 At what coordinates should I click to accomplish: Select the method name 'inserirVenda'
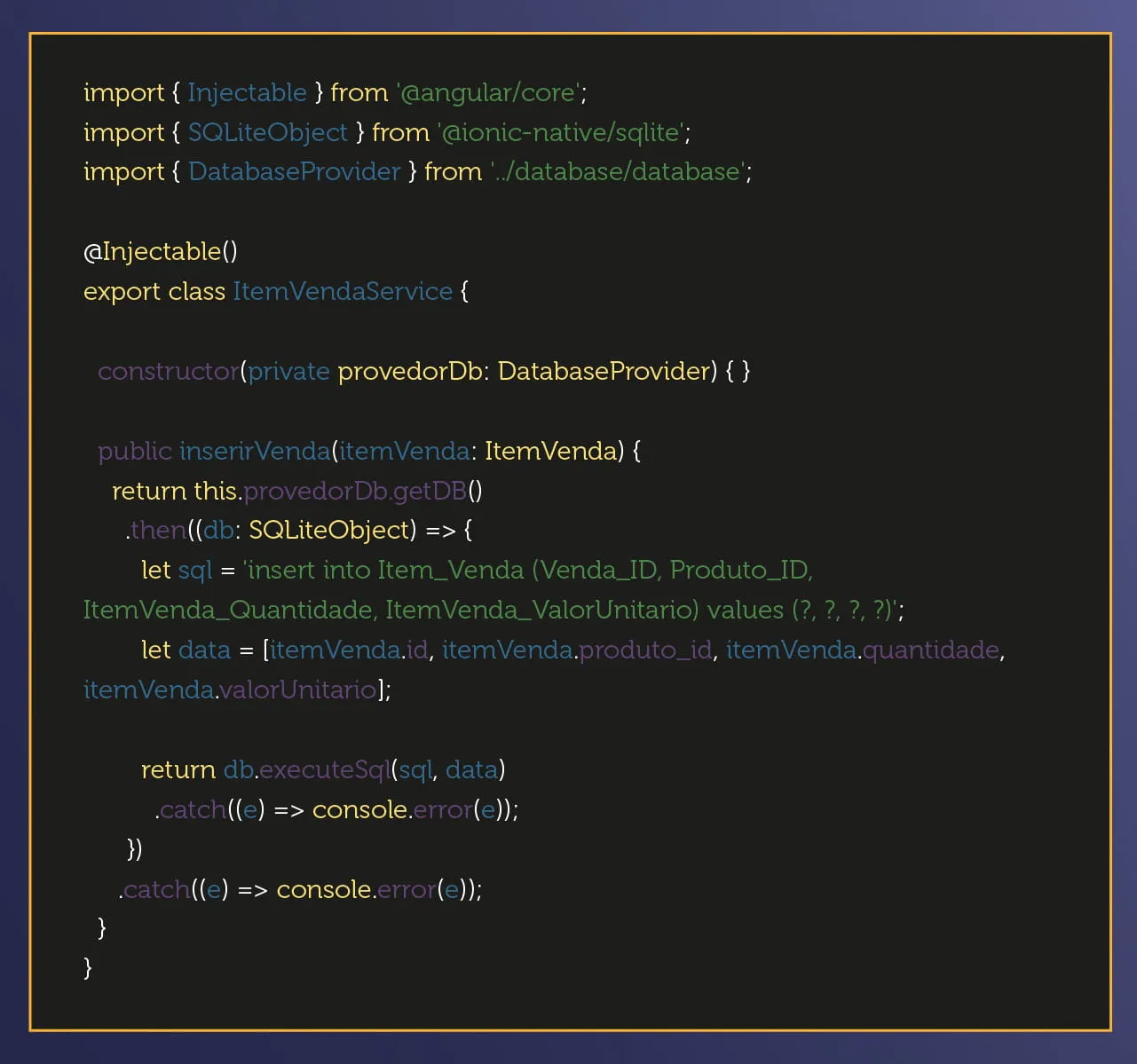(x=255, y=451)
